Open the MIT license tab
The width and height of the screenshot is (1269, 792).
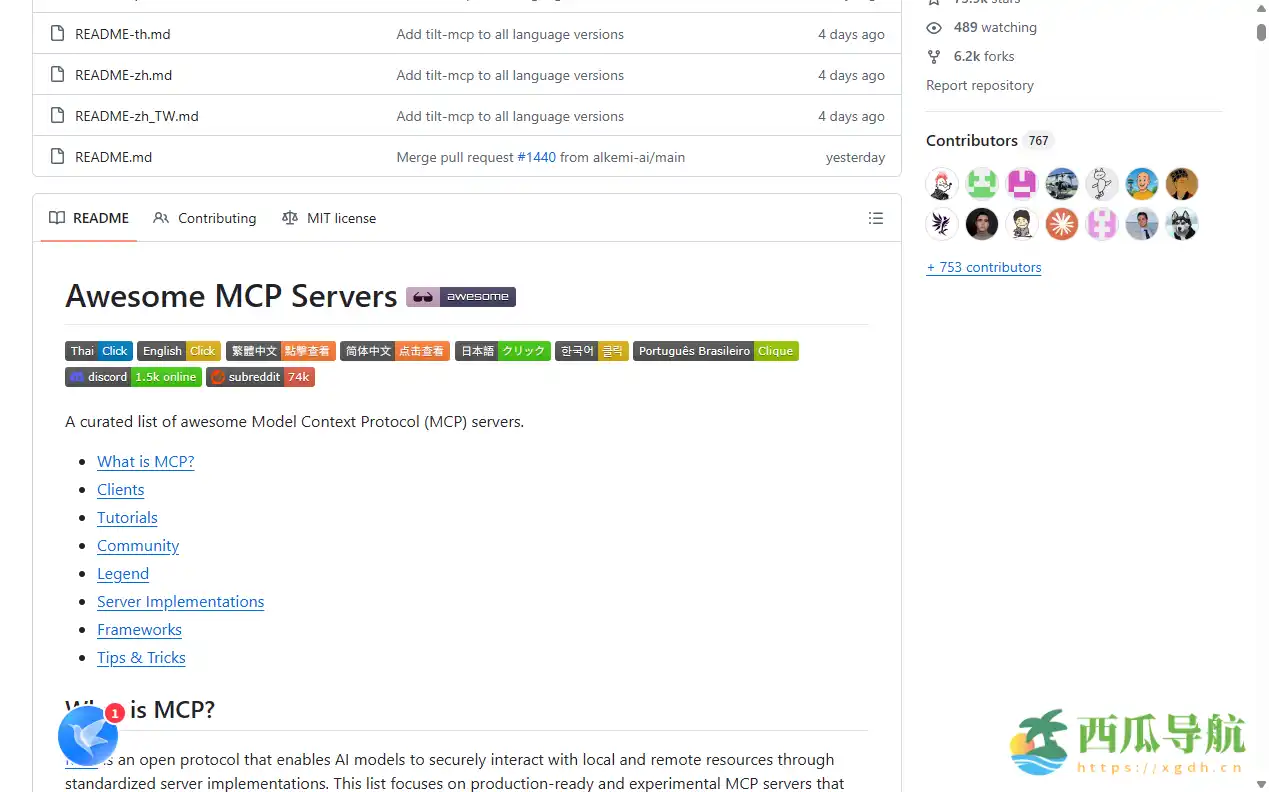tap(341, 218)
